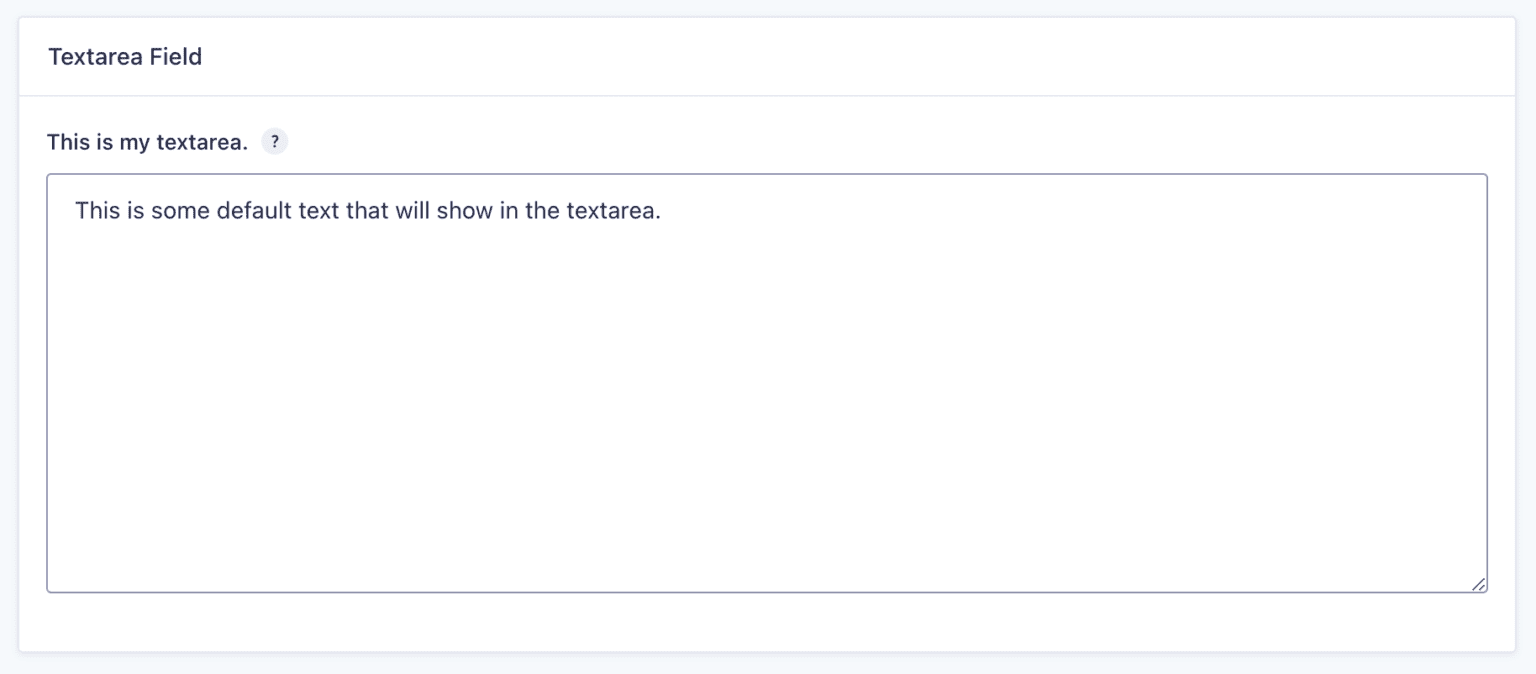Click the default text in the textarea
The image size is (1536, 674).
(x=365, y=210)
